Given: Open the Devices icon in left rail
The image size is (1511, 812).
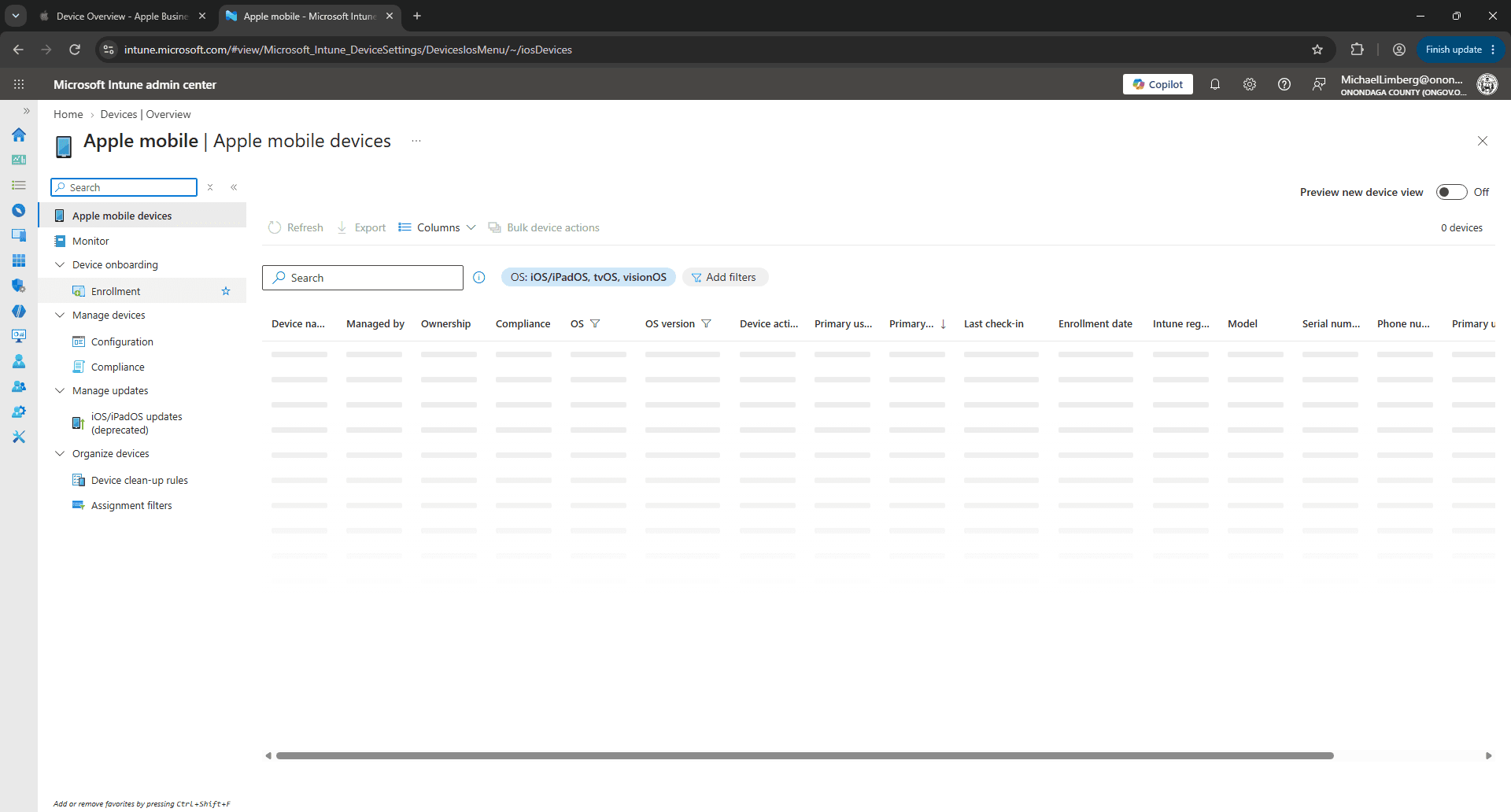Looking at the screenshot, I should point(19,235).
